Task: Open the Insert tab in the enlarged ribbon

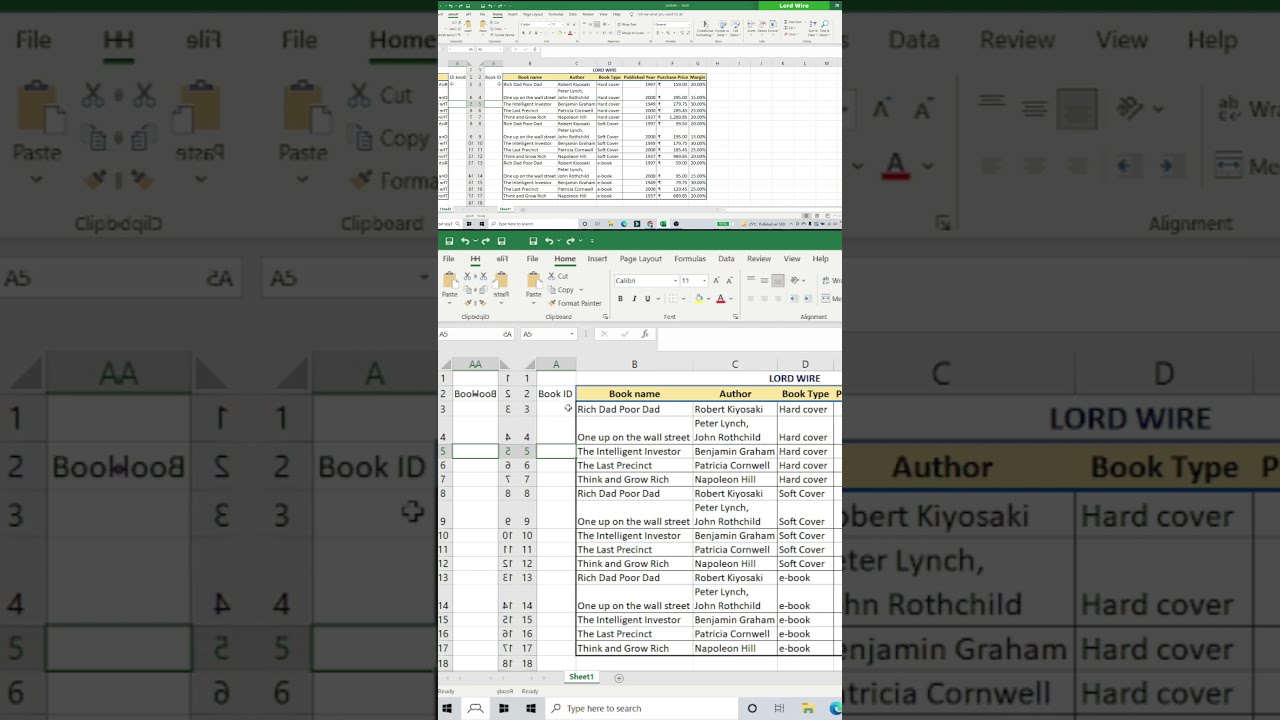Action: (597, 259)
